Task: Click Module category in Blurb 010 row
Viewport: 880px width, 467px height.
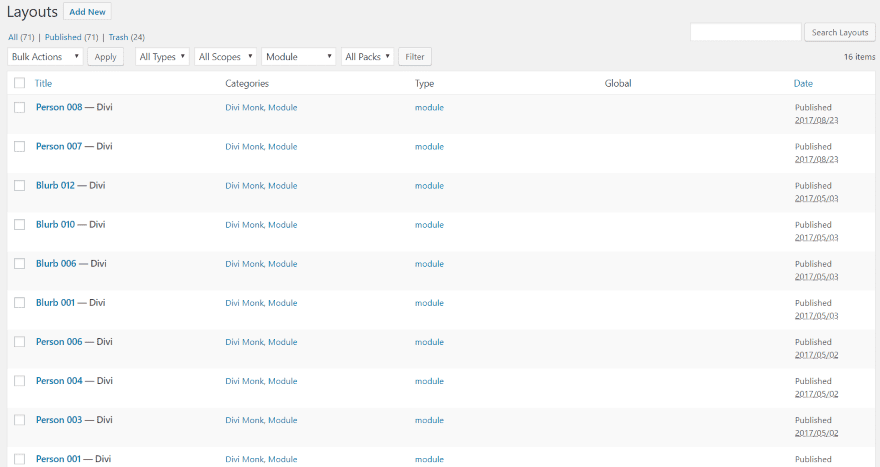Action: 283,225
